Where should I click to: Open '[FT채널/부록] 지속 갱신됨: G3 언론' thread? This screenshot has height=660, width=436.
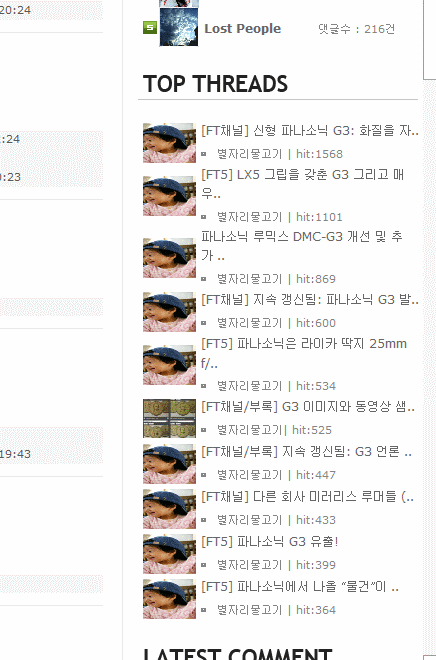click(306, 452)
